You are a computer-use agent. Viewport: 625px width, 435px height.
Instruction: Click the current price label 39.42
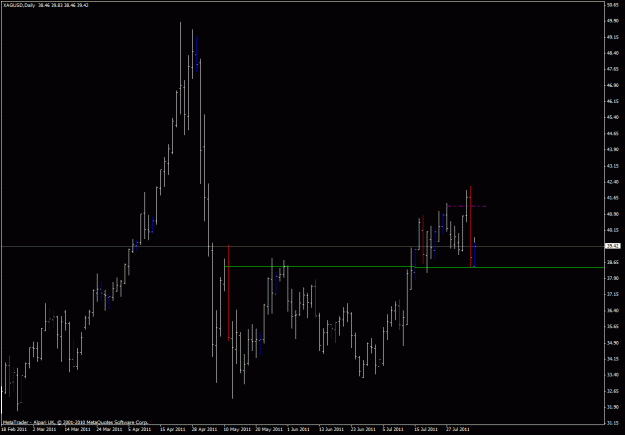[613, 246]
